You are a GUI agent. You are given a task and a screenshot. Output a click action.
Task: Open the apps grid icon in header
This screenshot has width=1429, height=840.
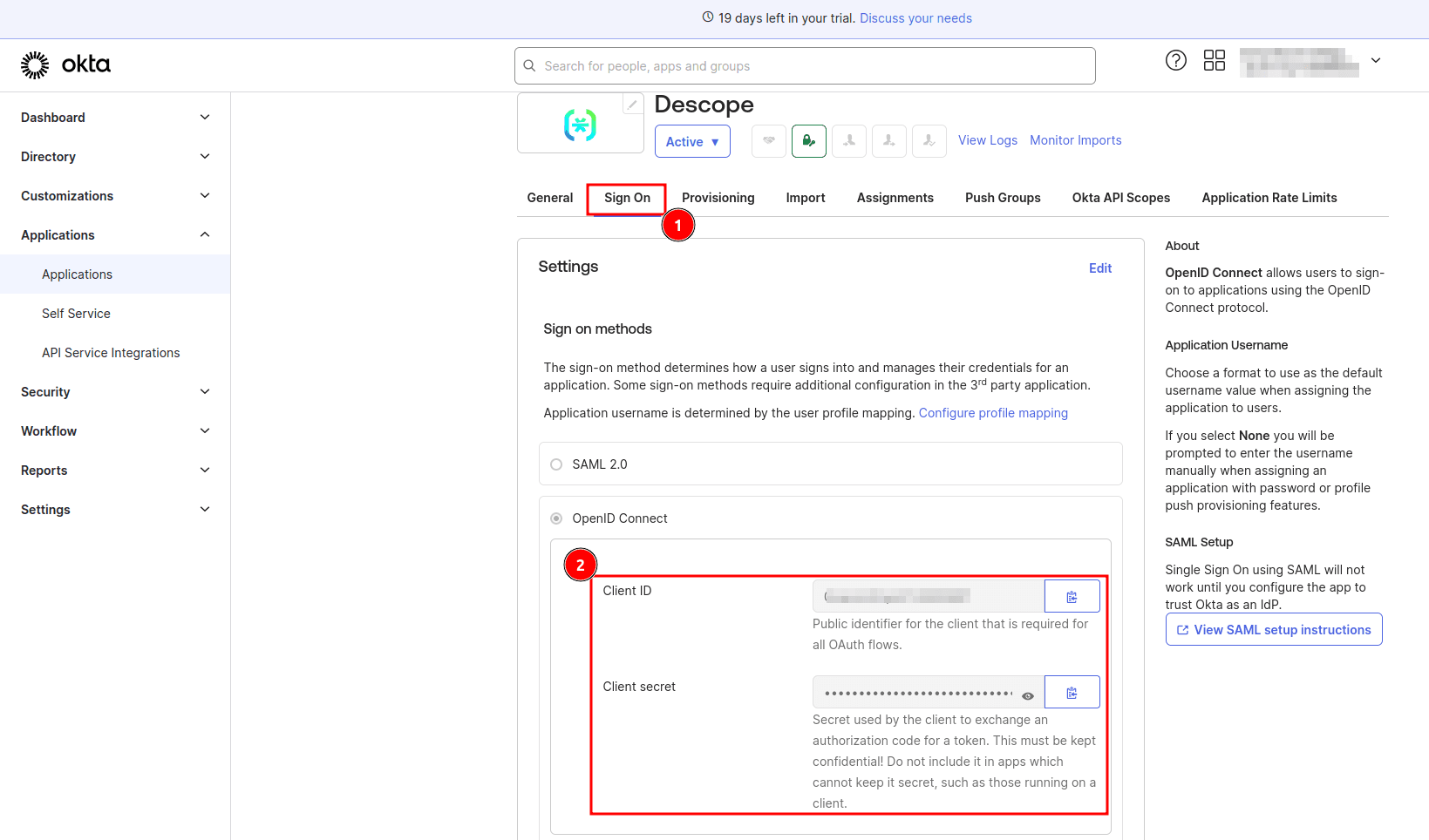(1214, 61)
